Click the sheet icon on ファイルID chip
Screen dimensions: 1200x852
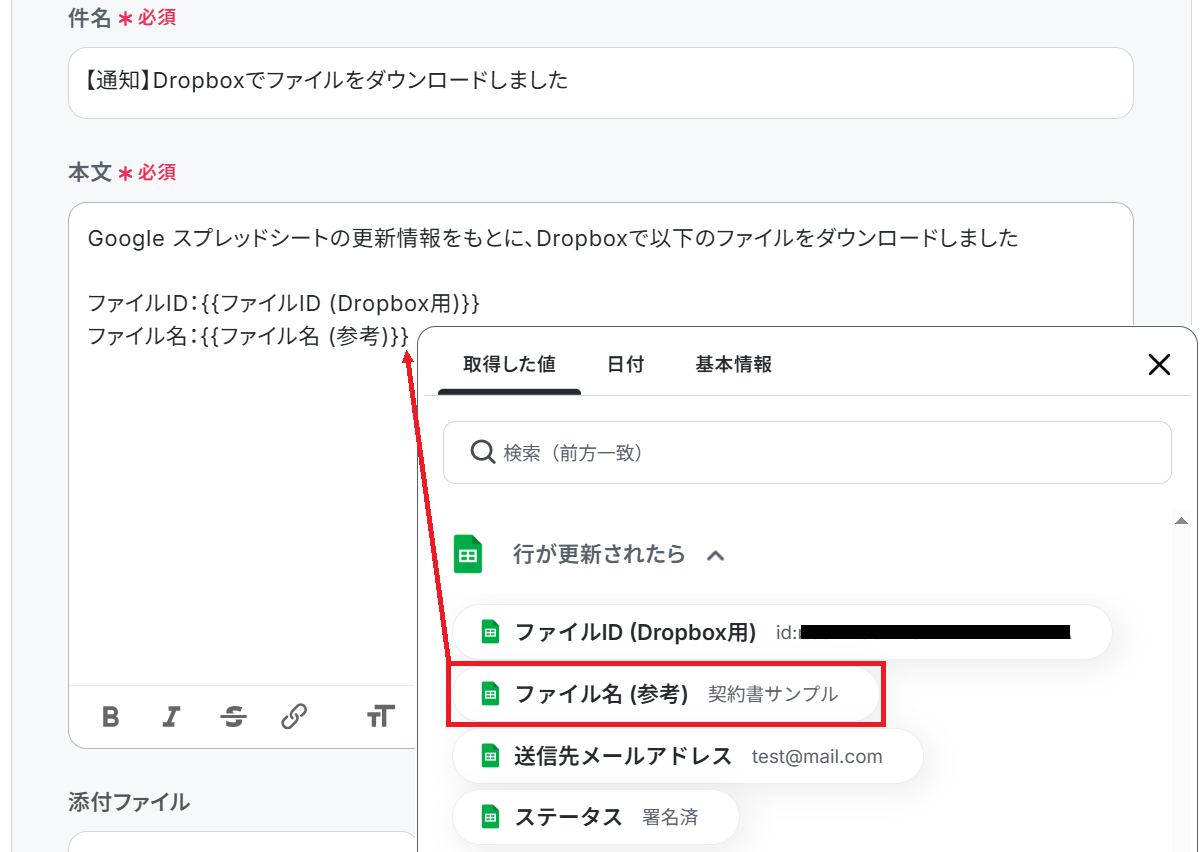tap(490, 632)
